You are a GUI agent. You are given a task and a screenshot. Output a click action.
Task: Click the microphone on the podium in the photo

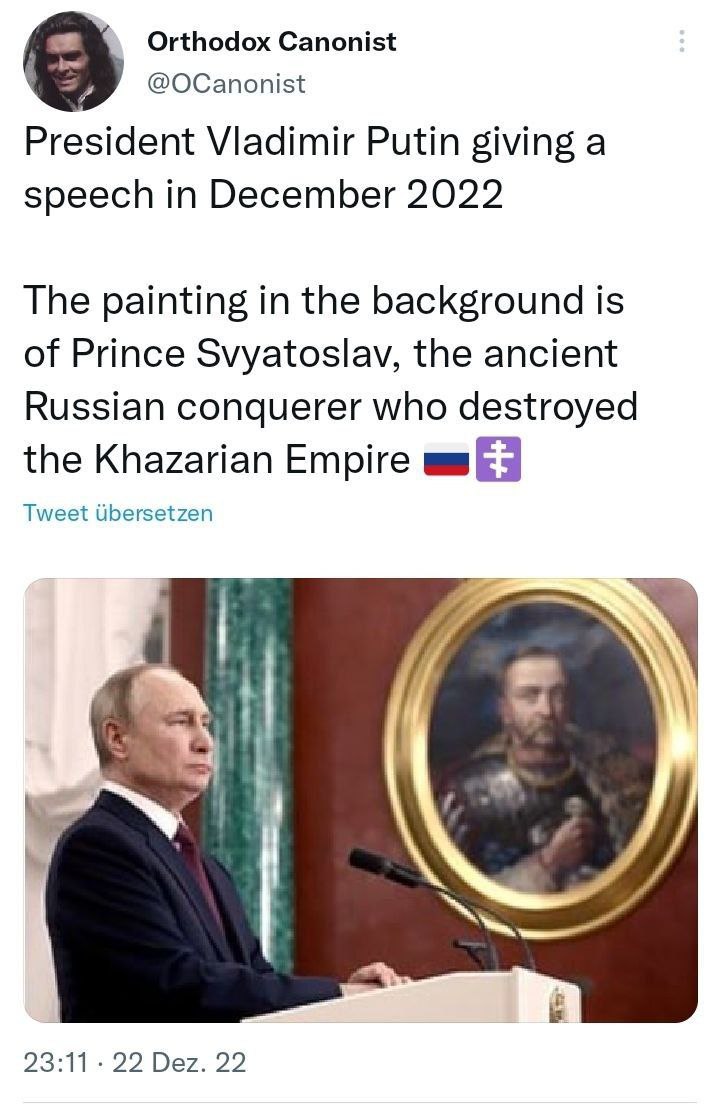(383, 866)
